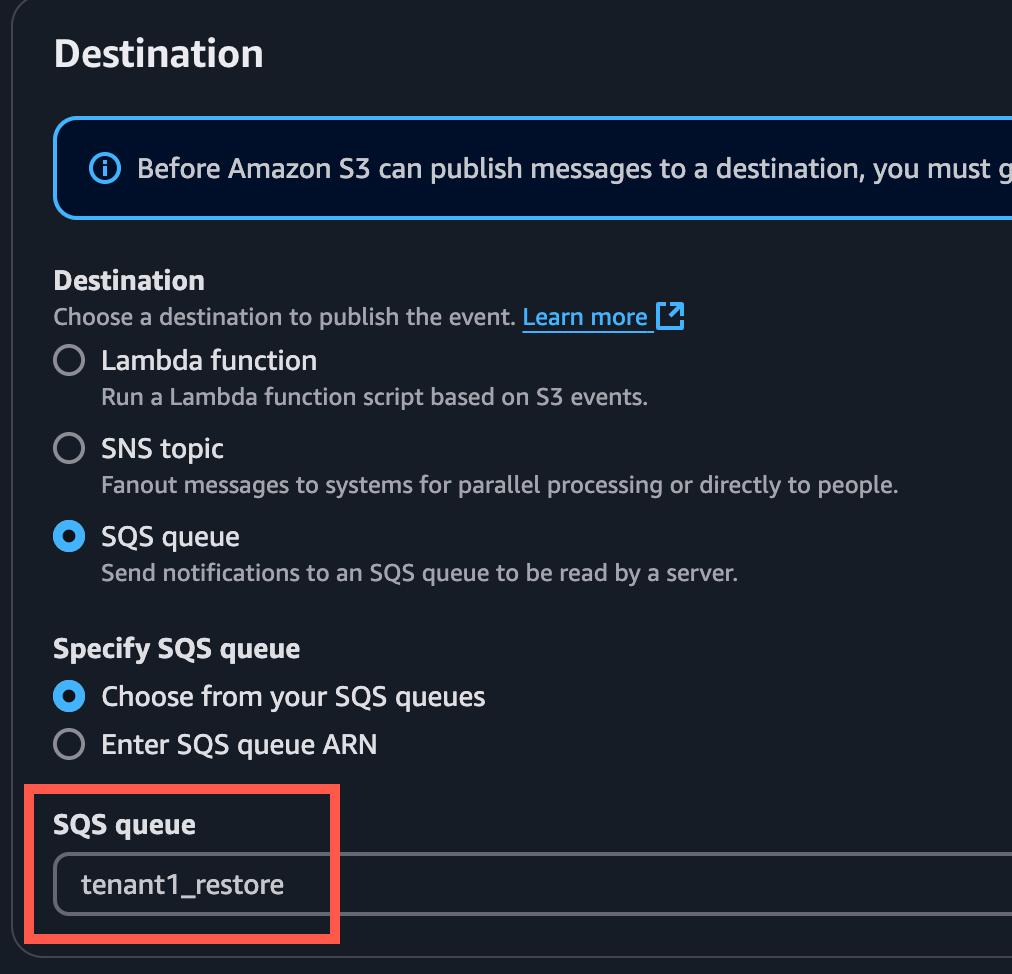Select the Enter SQS queue ARN radio
This screenshot has width=1012, height=974.
tap(69, 744)
